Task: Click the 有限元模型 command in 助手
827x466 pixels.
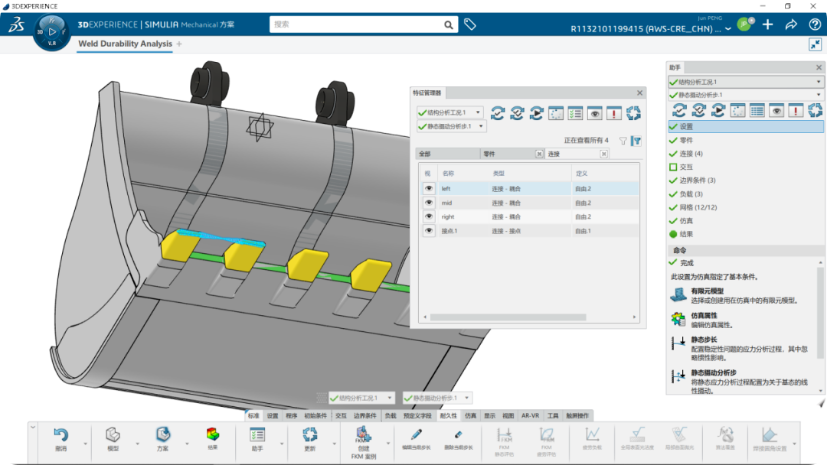Action: (734, 295)
